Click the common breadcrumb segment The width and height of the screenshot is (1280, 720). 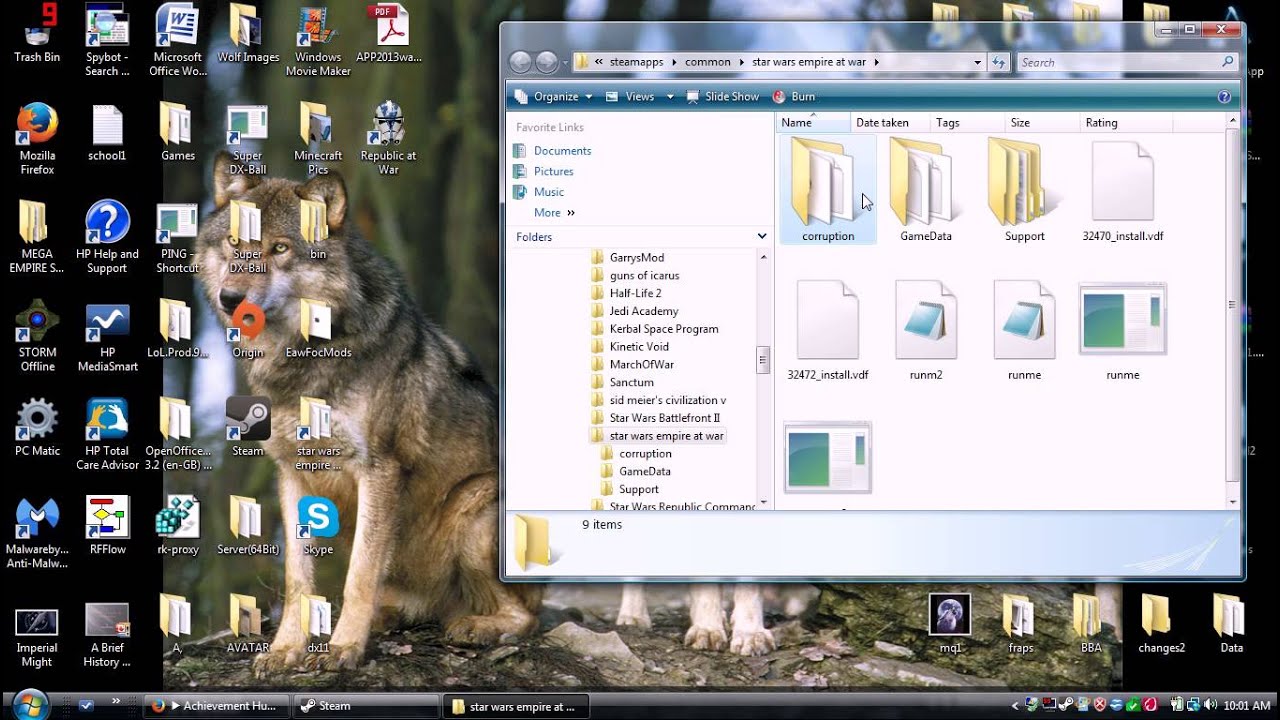[x=708, y=62]
